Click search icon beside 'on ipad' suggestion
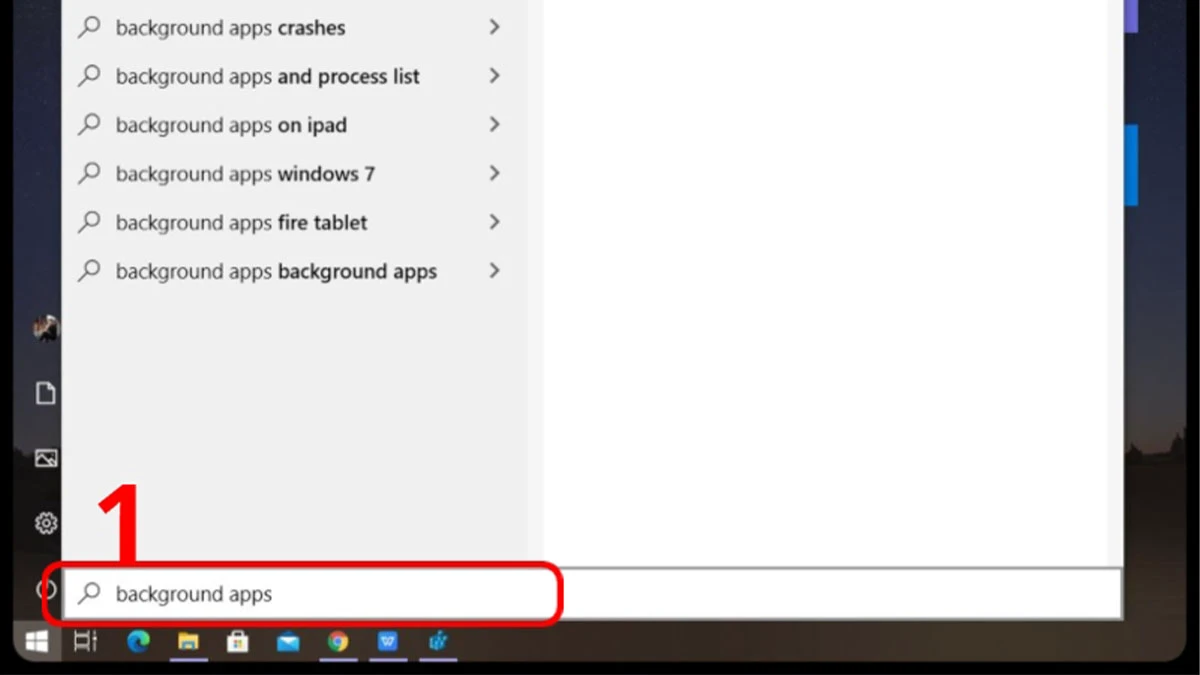The height and width of the screenshot is (675, 1200). click(x=90, y=124)
